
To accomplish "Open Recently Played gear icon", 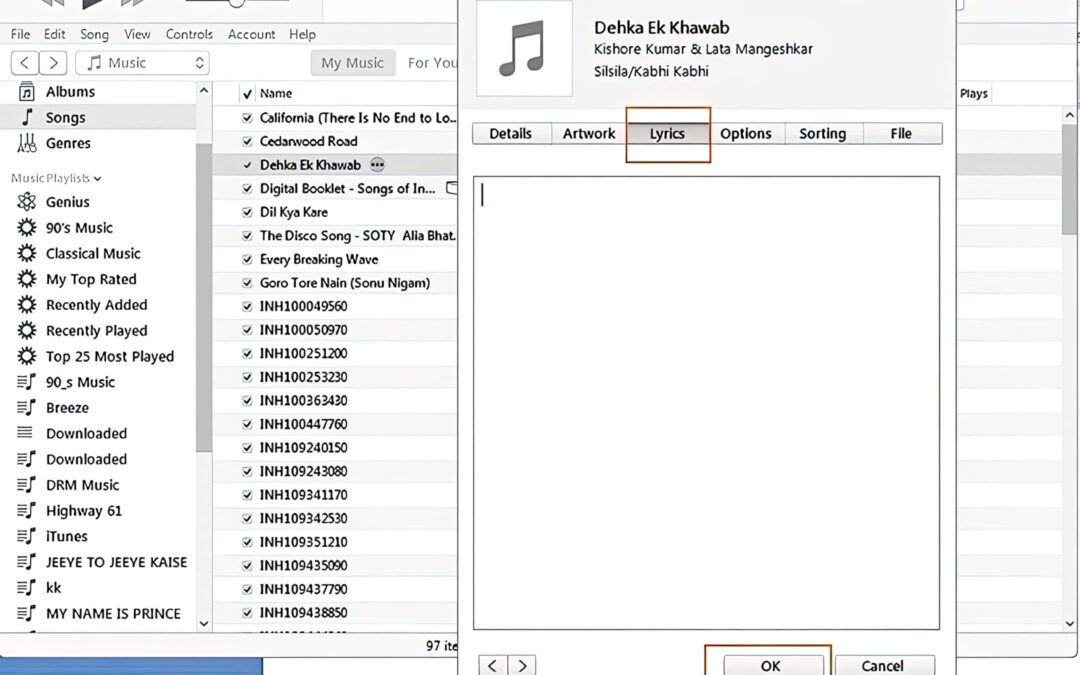I will click(26, 331).
